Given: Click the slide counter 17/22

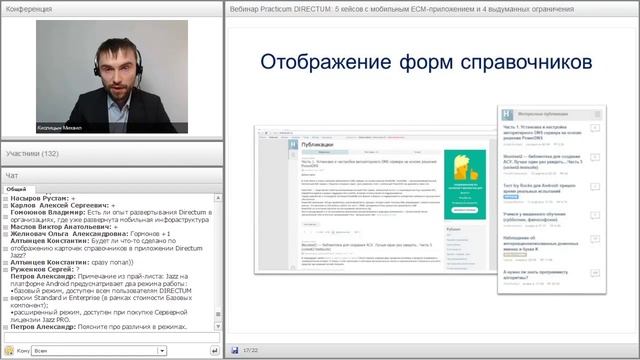Looking at the screenshot, I should click(x=250, y=350).
